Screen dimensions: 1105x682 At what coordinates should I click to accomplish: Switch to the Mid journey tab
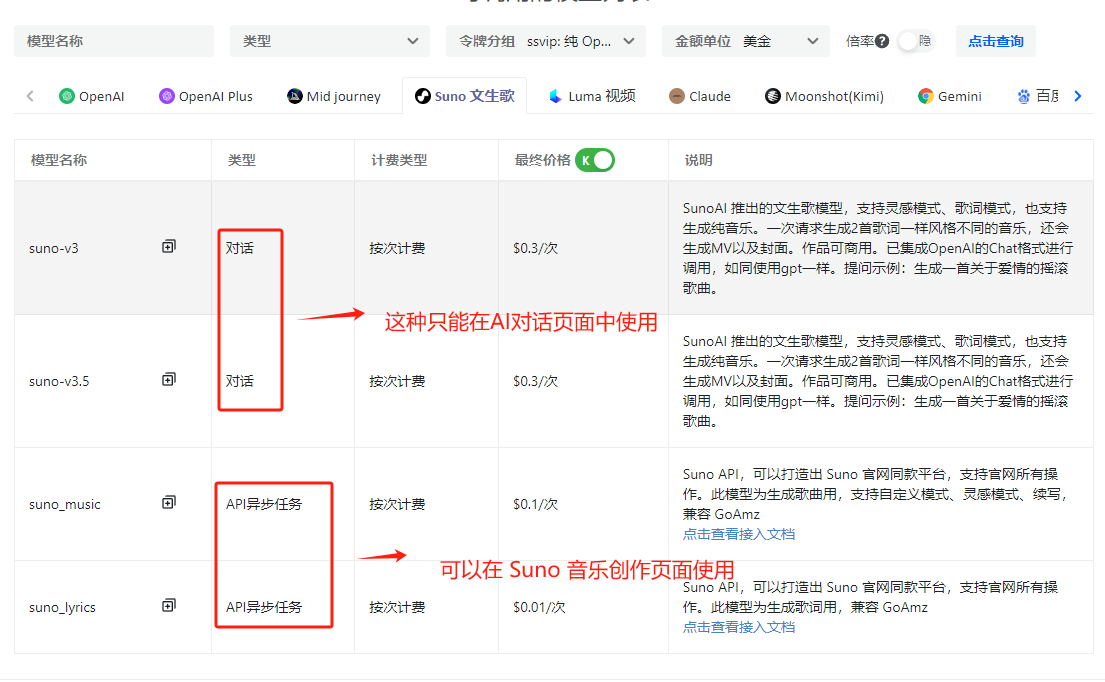[x=334, y=97]
